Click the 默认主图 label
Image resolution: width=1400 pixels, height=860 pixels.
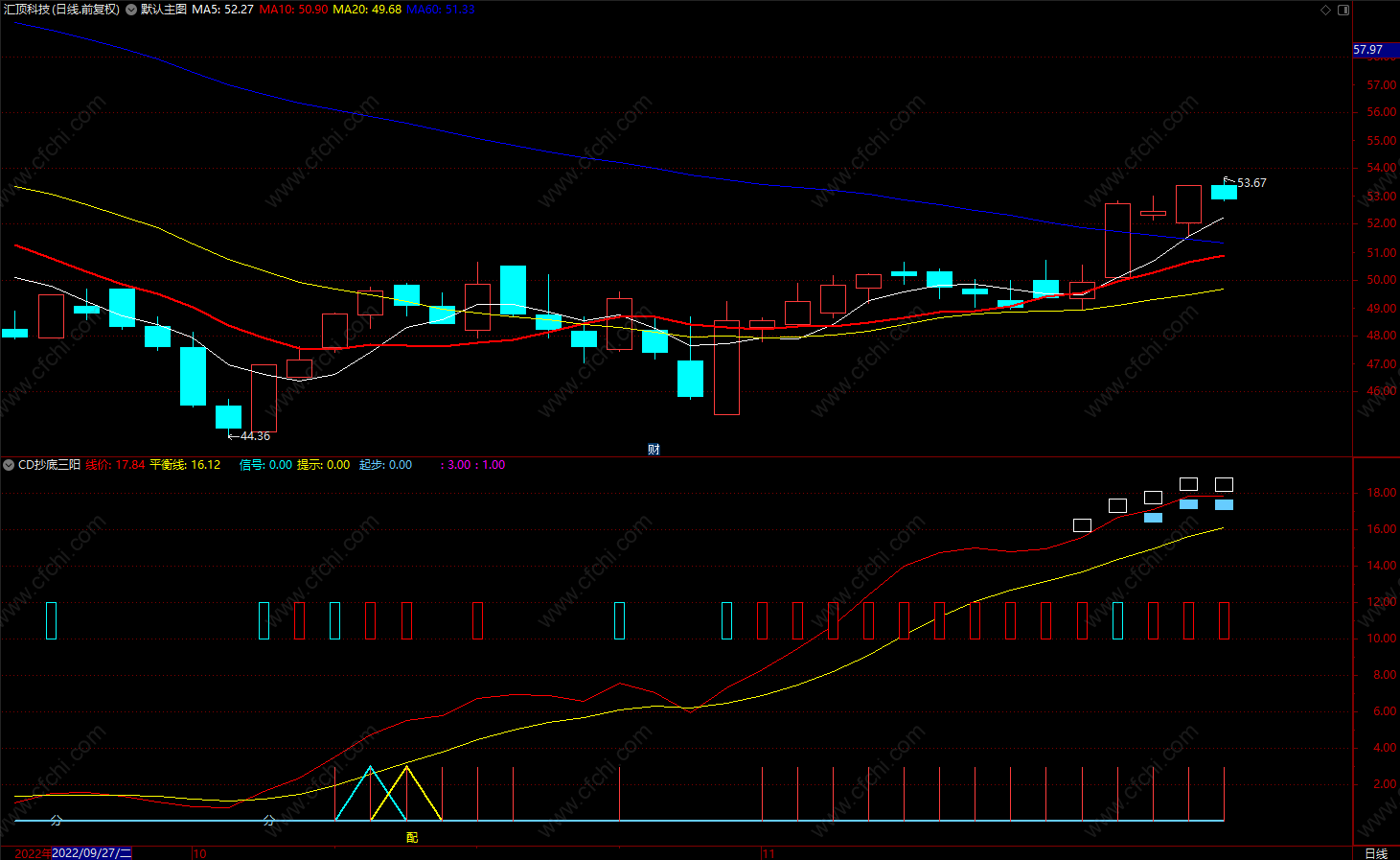click(x=163, y=10)
